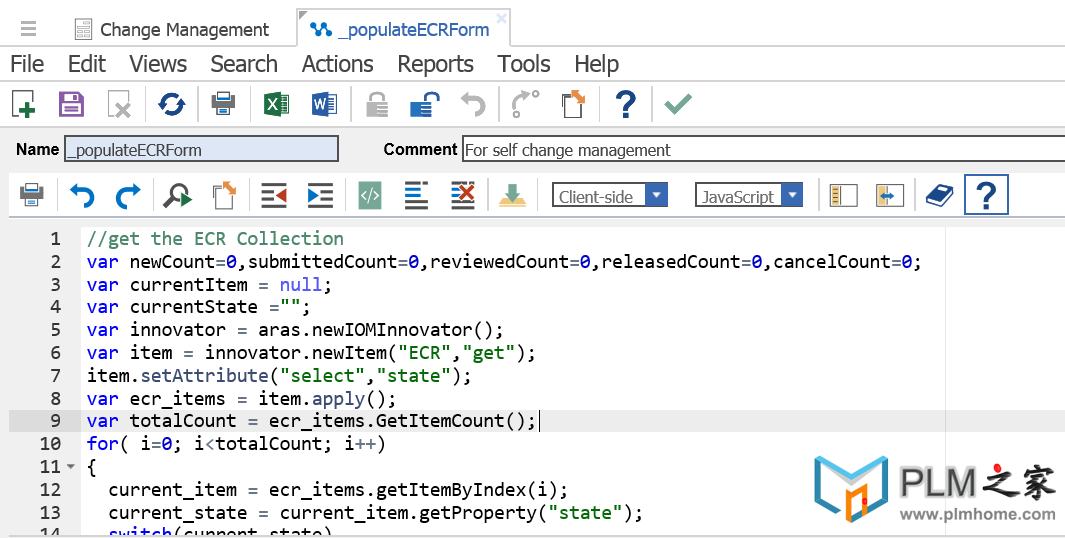Switch to the Change Management tab

pos(171,30)
